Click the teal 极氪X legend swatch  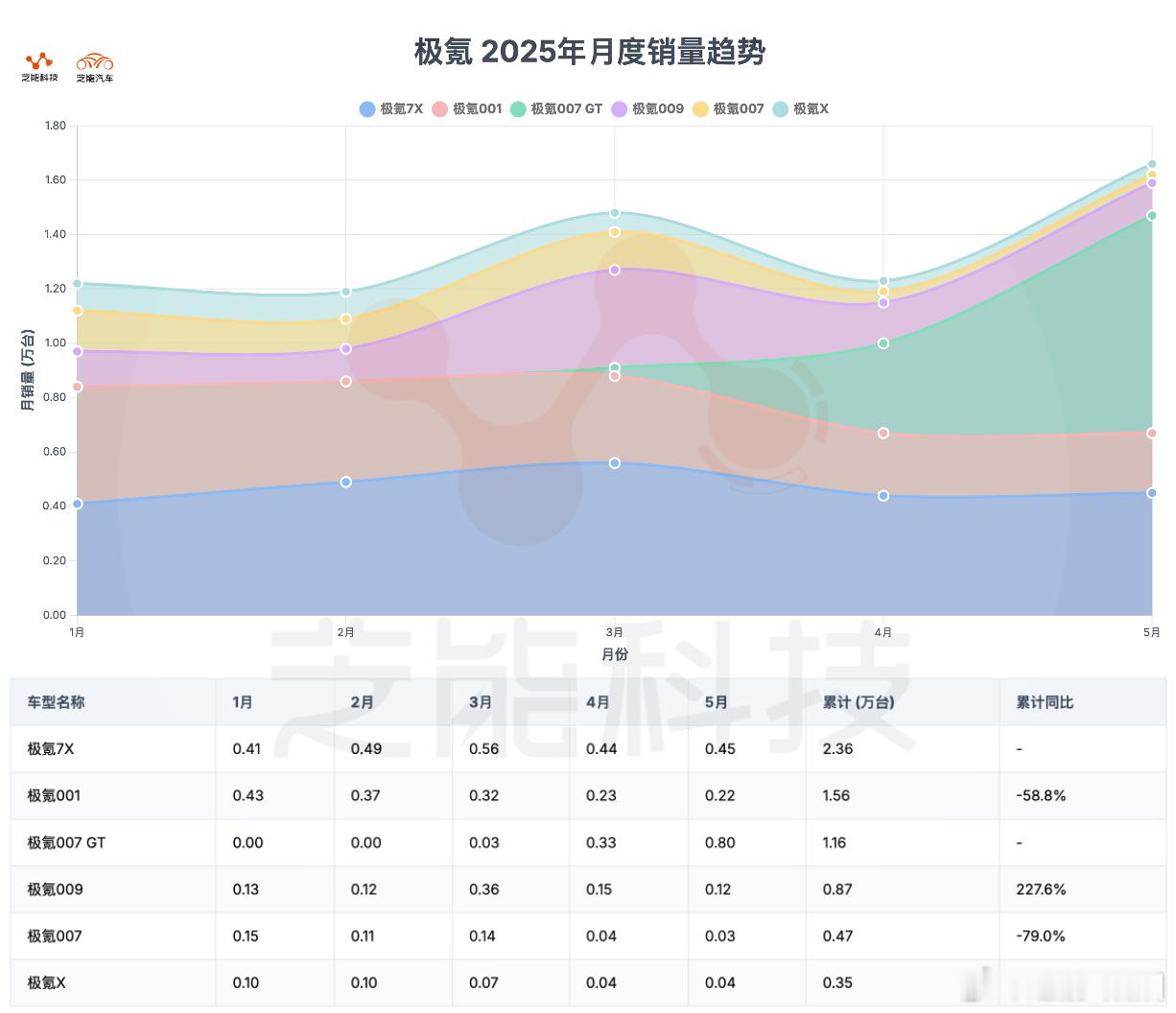781,108
